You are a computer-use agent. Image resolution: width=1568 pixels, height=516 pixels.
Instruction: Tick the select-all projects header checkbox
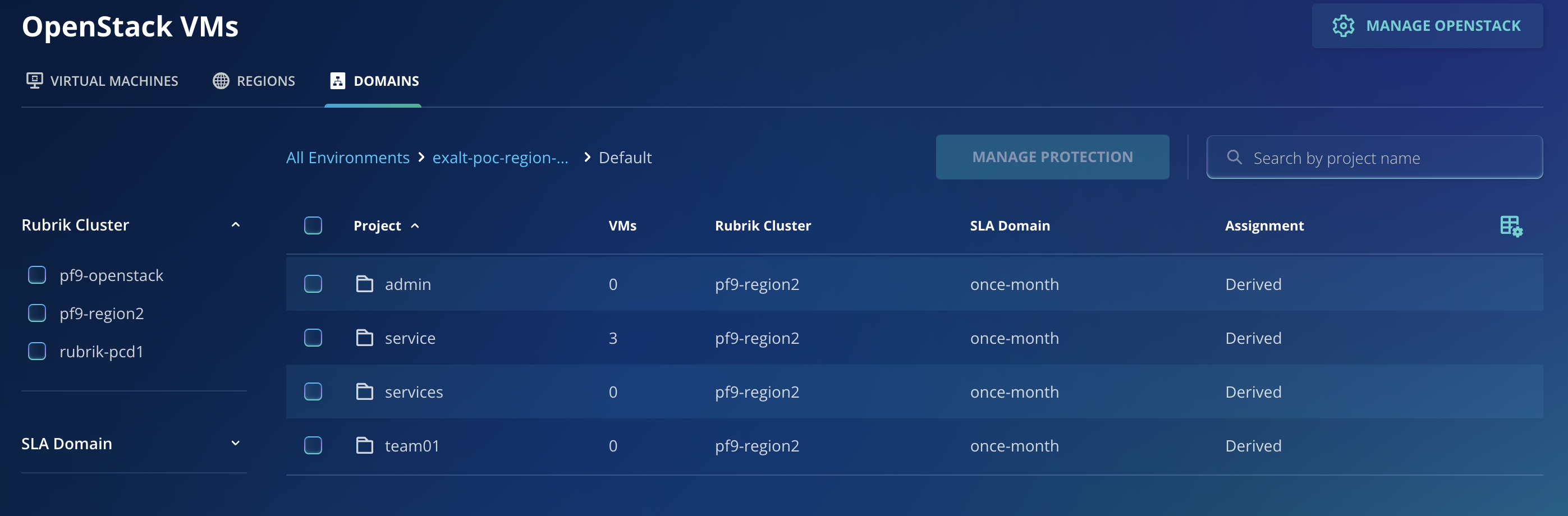313,225
